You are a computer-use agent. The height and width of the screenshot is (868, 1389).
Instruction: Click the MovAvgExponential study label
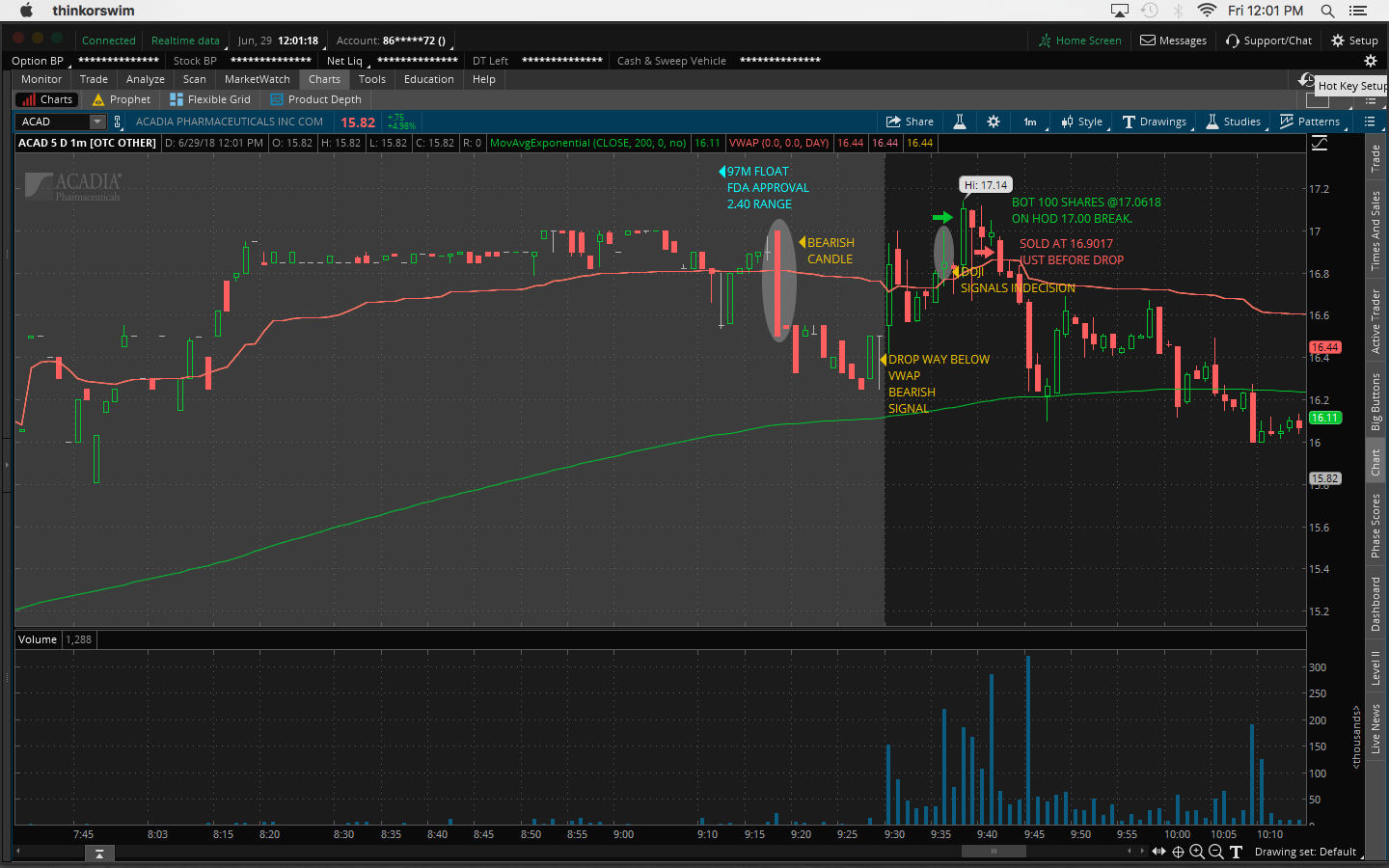[588, 143]
